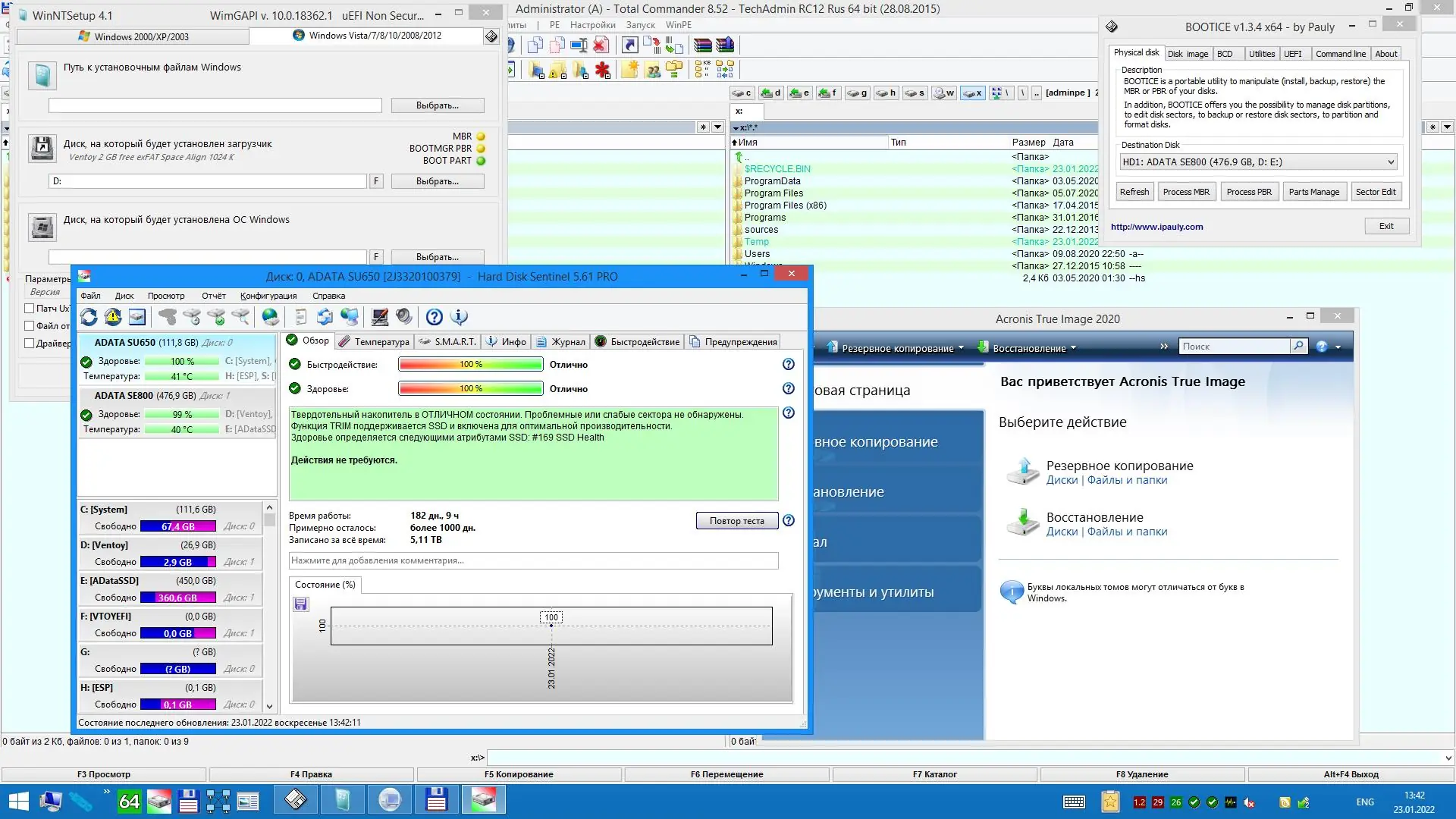This screenshot has width=1456, height=819.
Task: Click help icon next to Health bar
Action: (x=789, y=389)
